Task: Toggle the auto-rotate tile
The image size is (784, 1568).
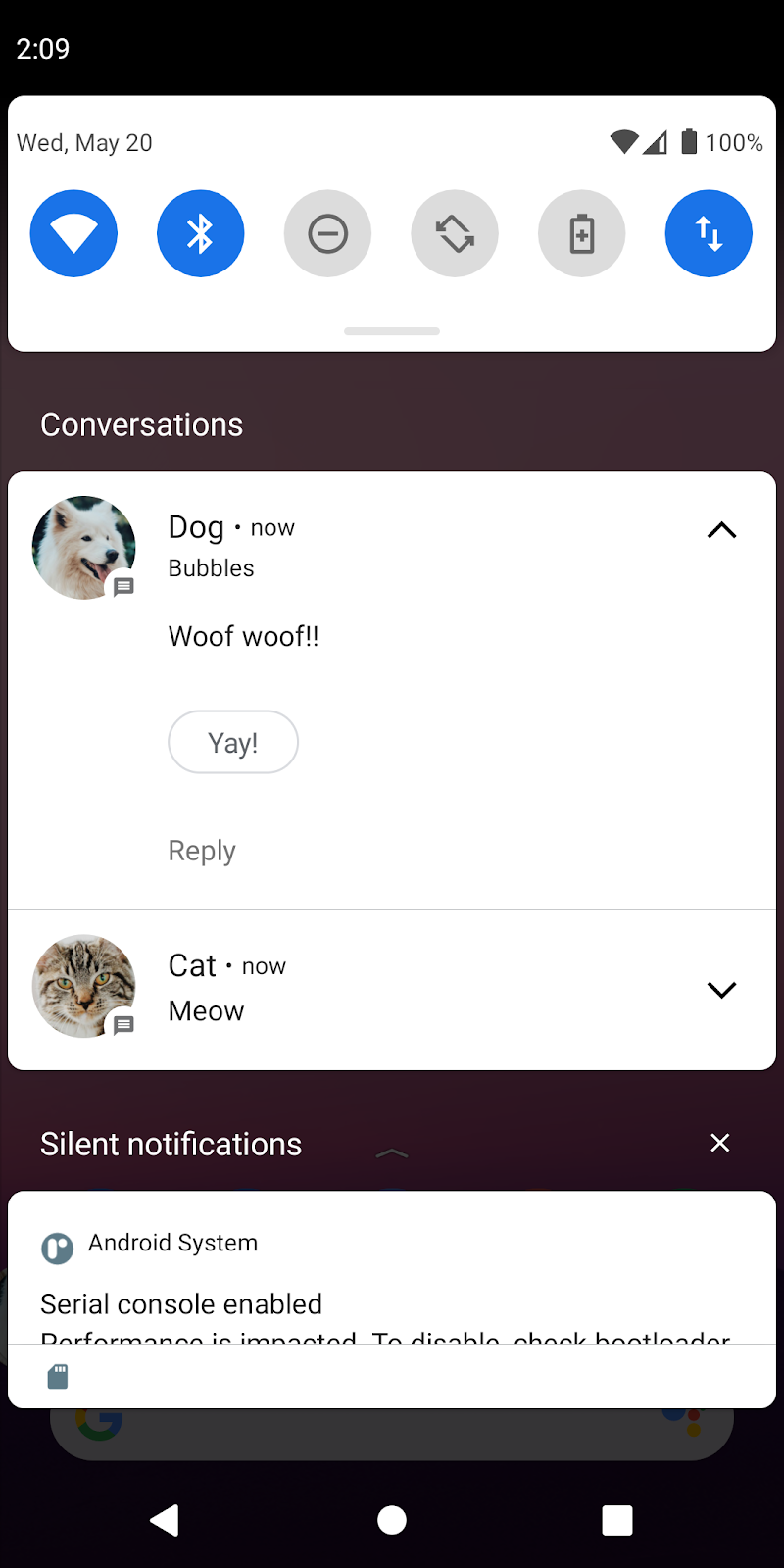Action: point(455,233)
